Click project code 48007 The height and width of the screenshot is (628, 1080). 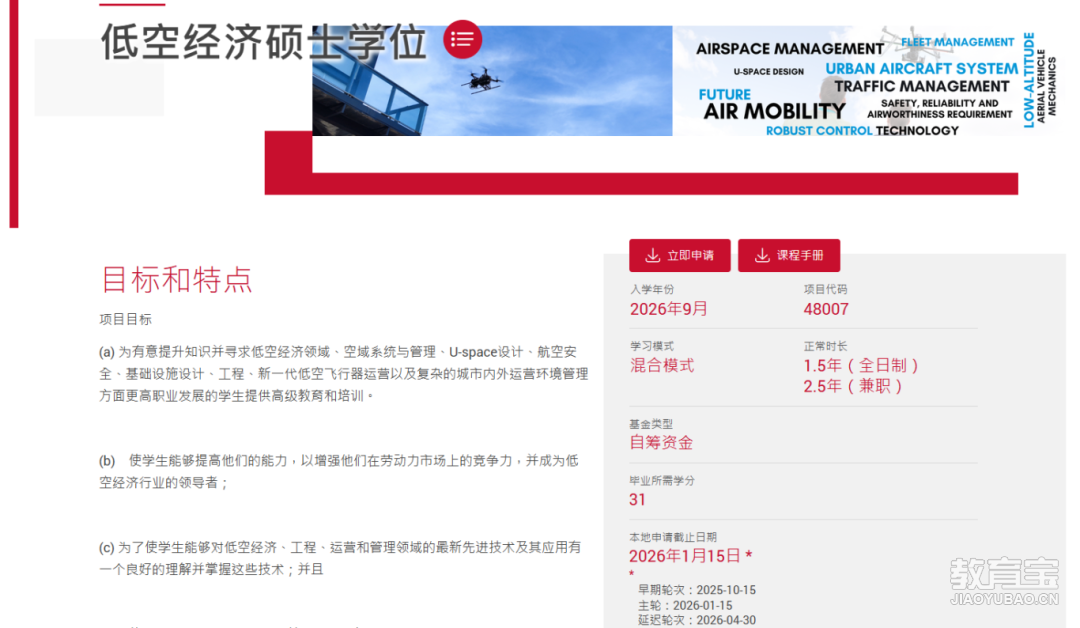(826, 309)
